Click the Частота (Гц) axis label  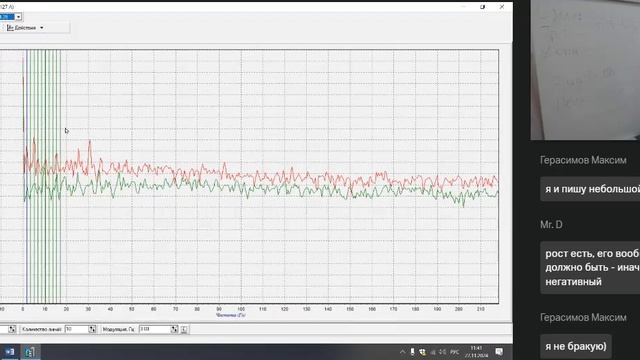pyautogui.click(x=231, y=315)
